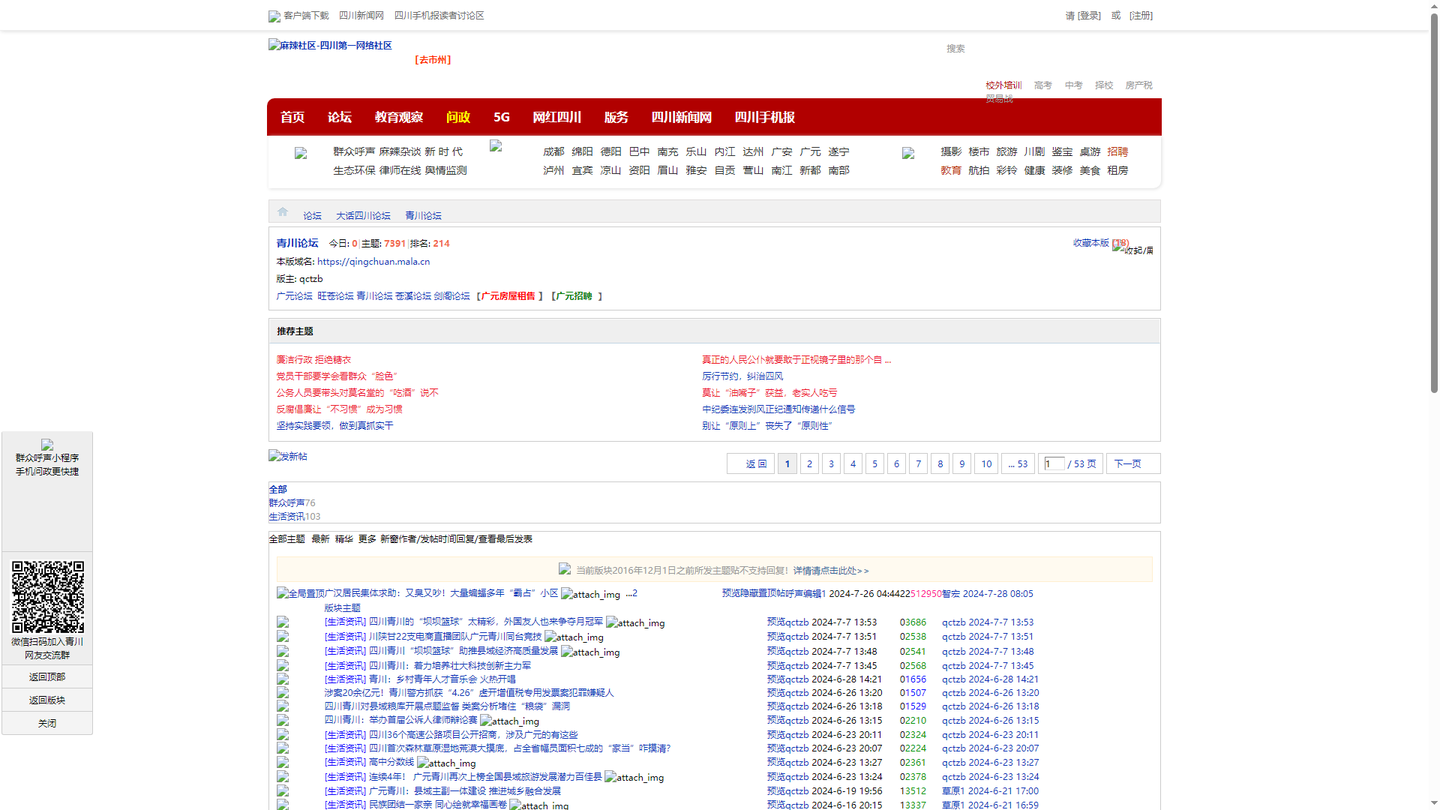Click the 校外培训 hot search link

pos(1004,85)
